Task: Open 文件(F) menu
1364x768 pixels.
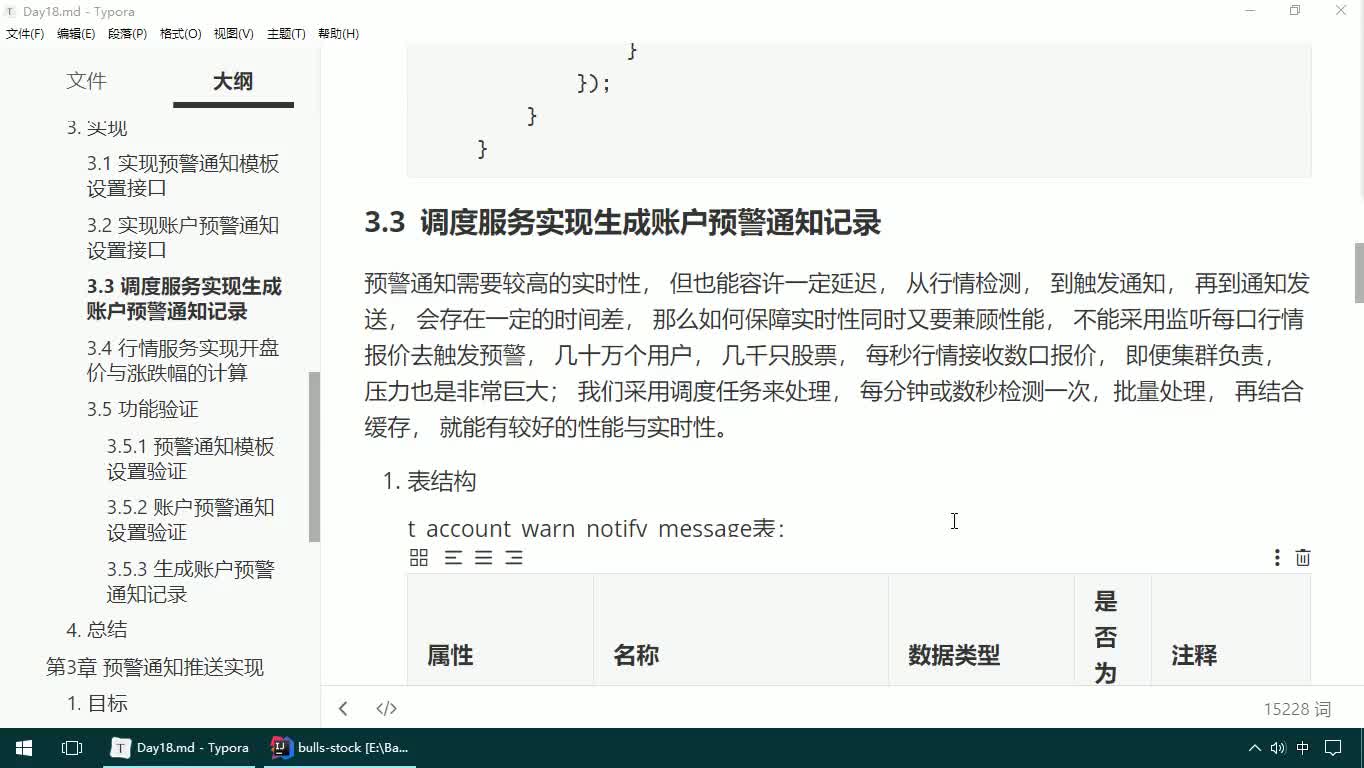Action: point(25,33)
